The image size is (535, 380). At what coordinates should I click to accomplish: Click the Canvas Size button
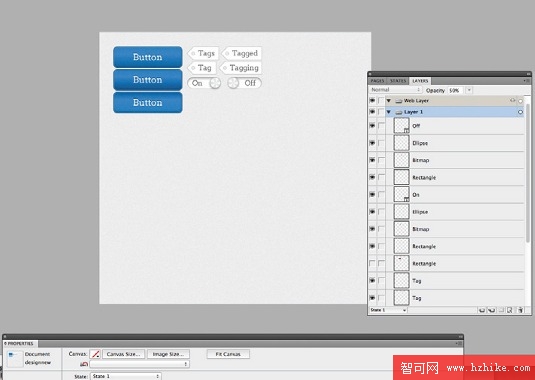(124, 354)
